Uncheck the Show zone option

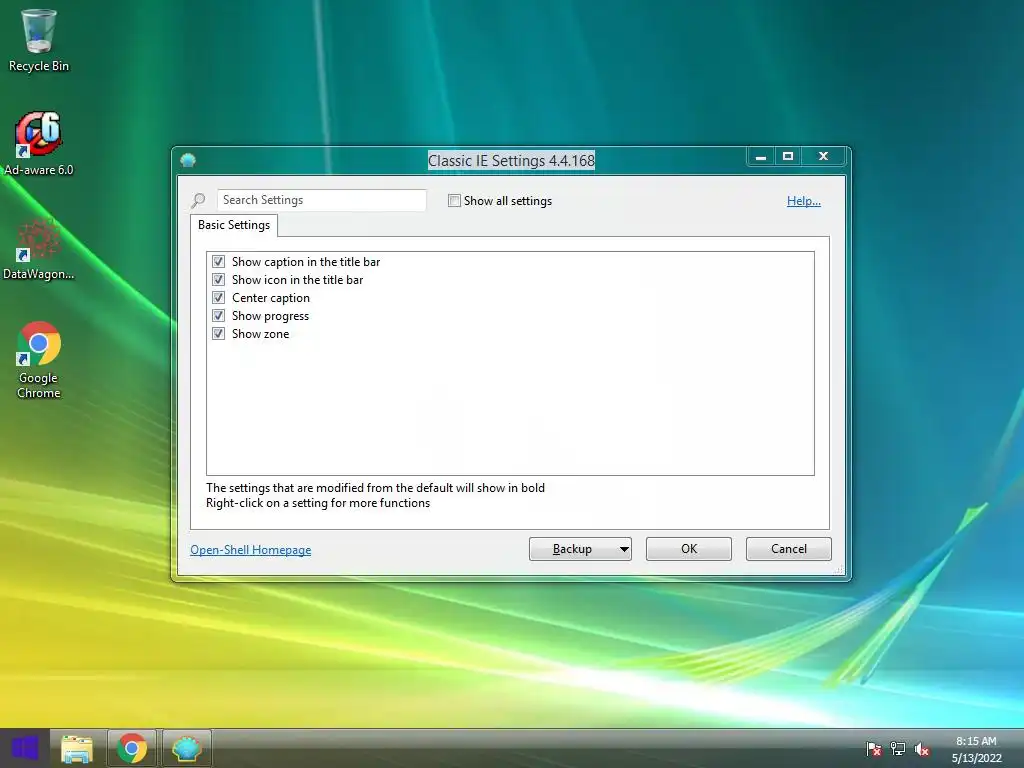[219, 334]
